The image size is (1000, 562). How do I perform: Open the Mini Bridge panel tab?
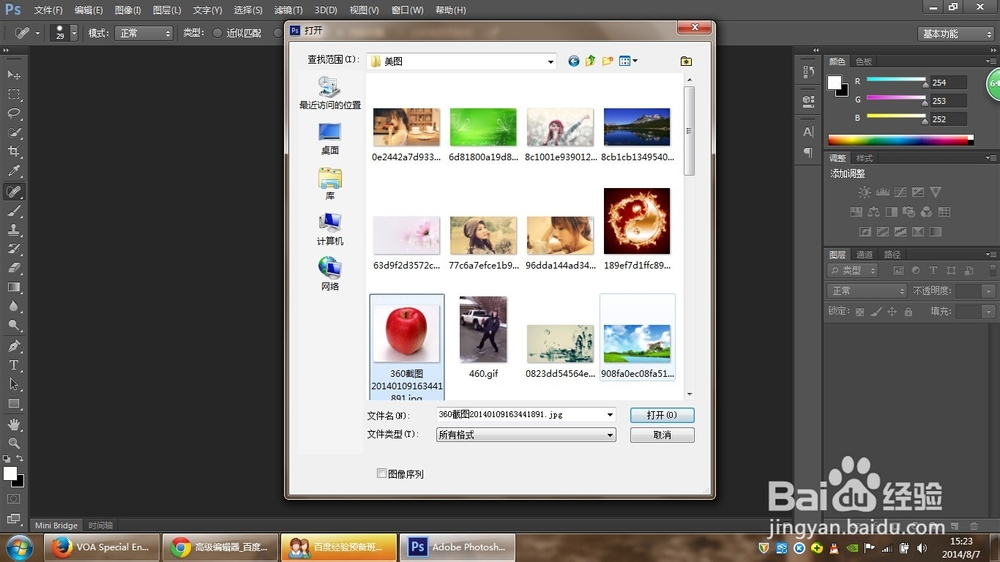(x=56, y=525)
